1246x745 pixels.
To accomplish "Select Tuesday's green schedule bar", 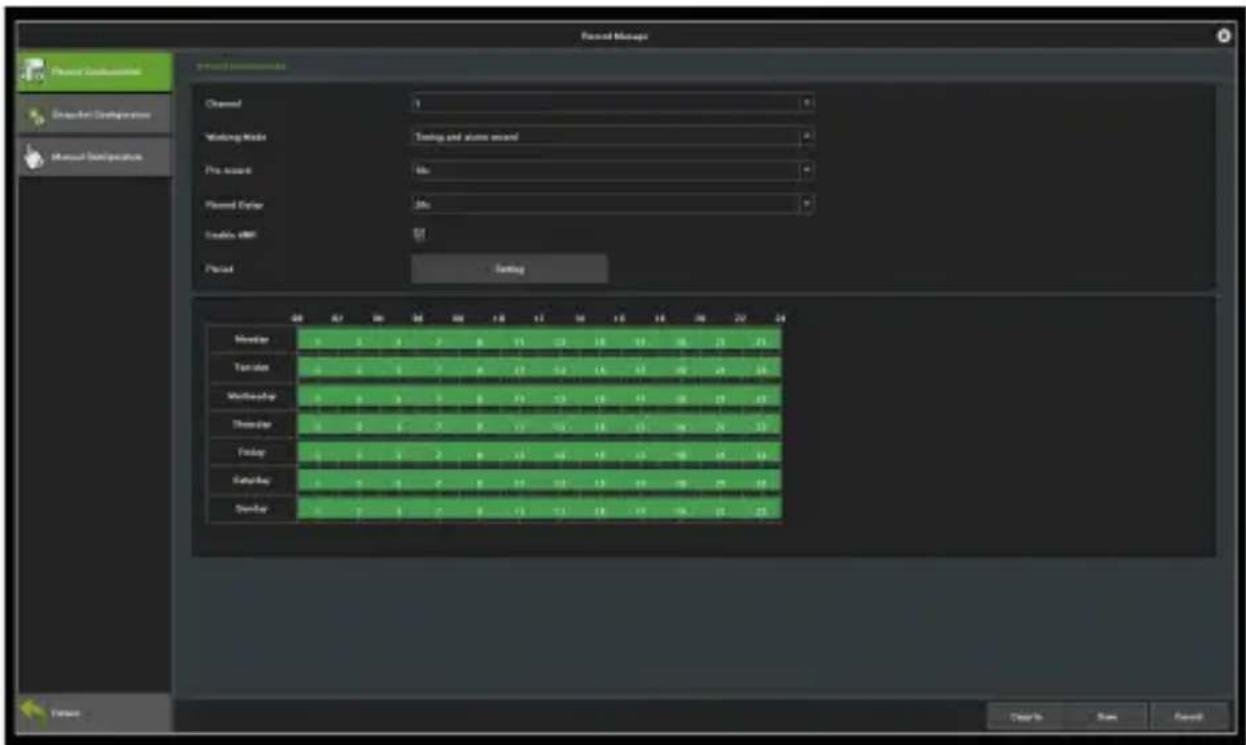I will point(539,368).
